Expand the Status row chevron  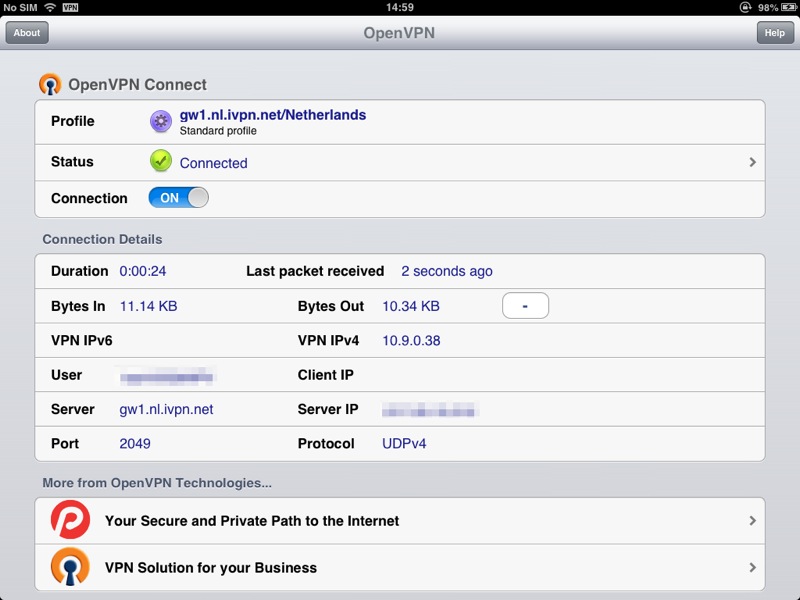(x=753, y=162)
